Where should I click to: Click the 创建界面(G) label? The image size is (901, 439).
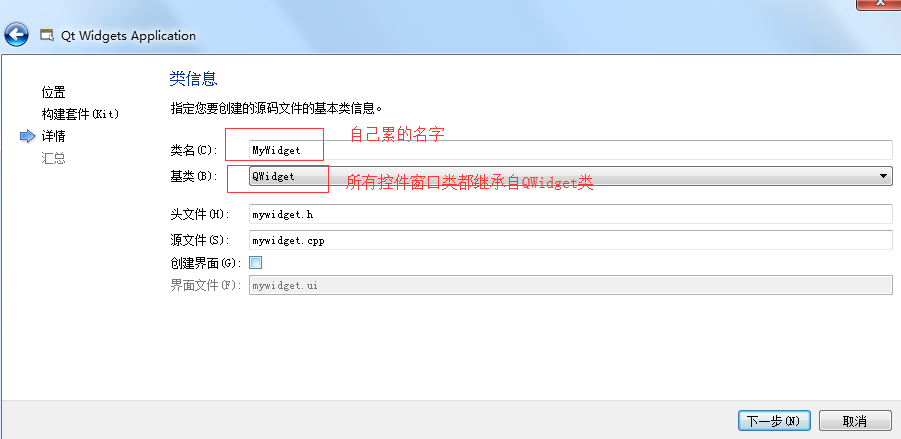tap(205, 263)
